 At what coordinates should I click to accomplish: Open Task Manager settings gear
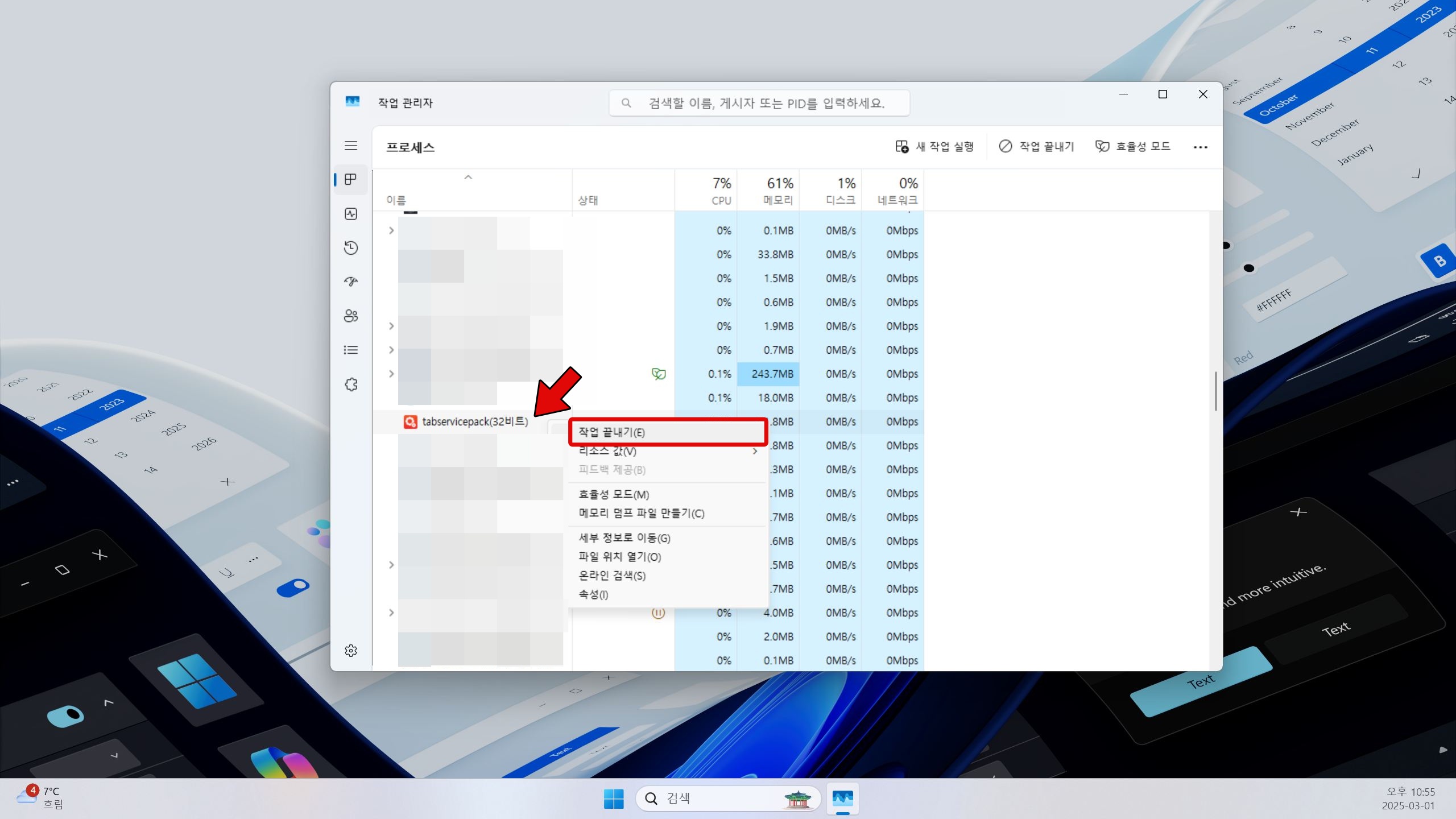[351, 651]
